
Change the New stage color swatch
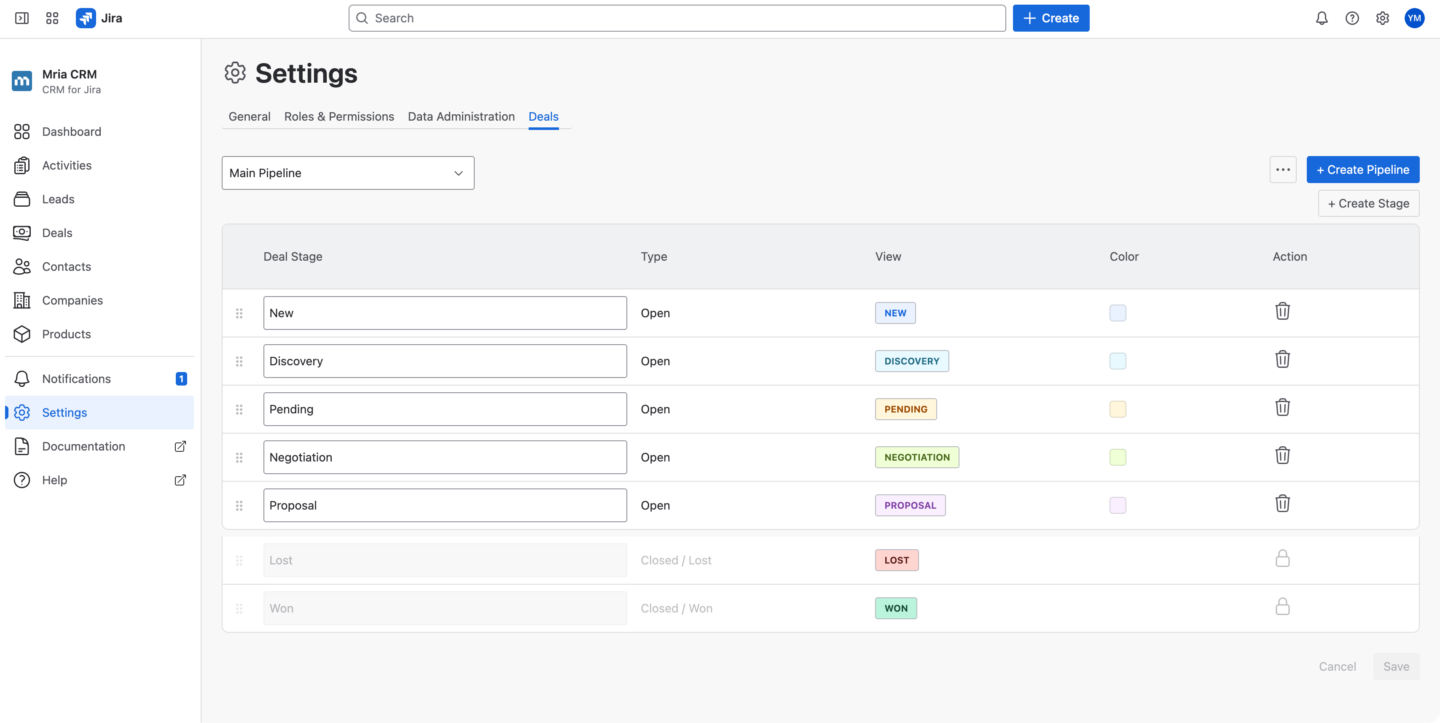(1117, 313)
